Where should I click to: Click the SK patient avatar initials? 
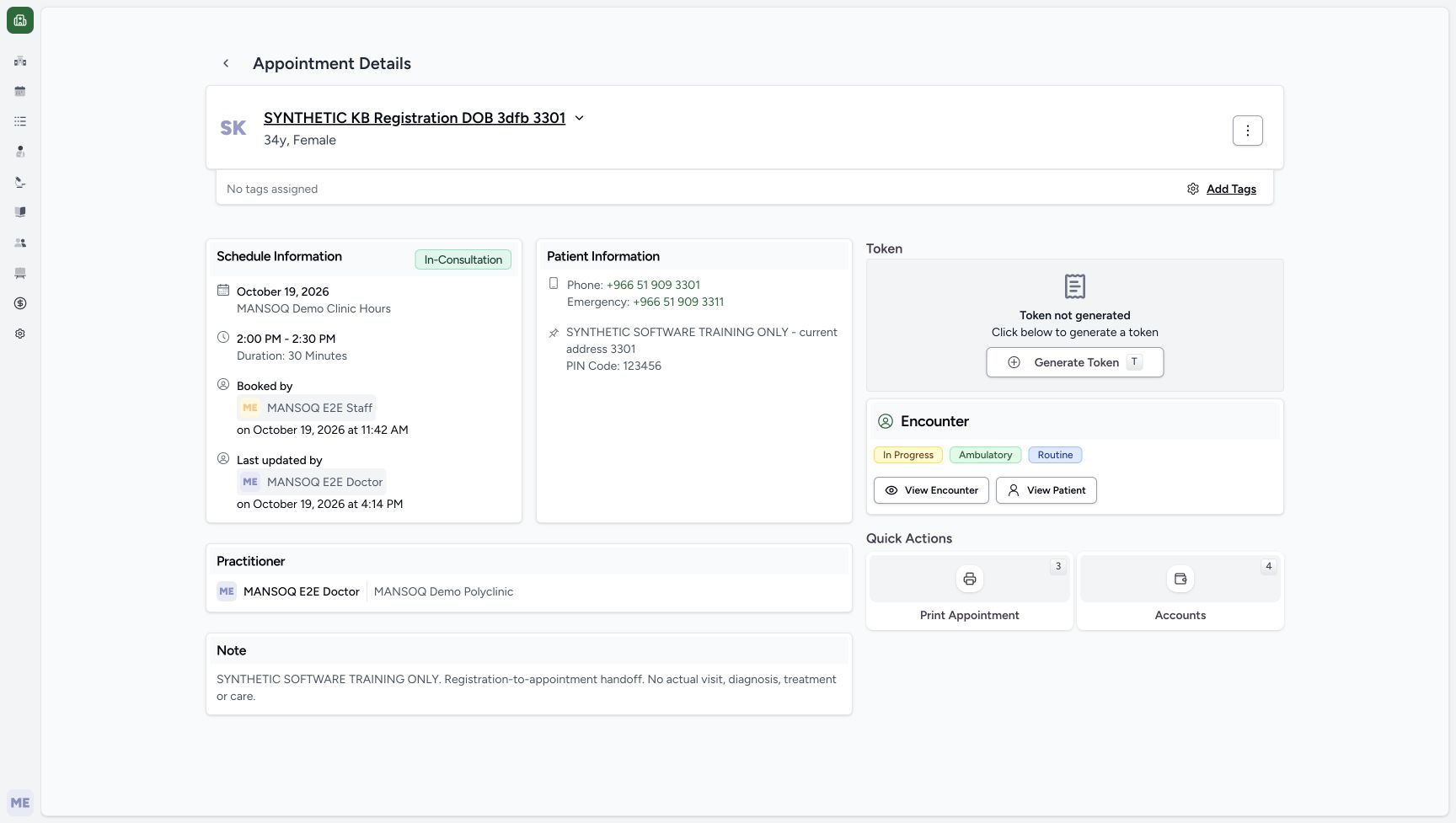[233, 128]
